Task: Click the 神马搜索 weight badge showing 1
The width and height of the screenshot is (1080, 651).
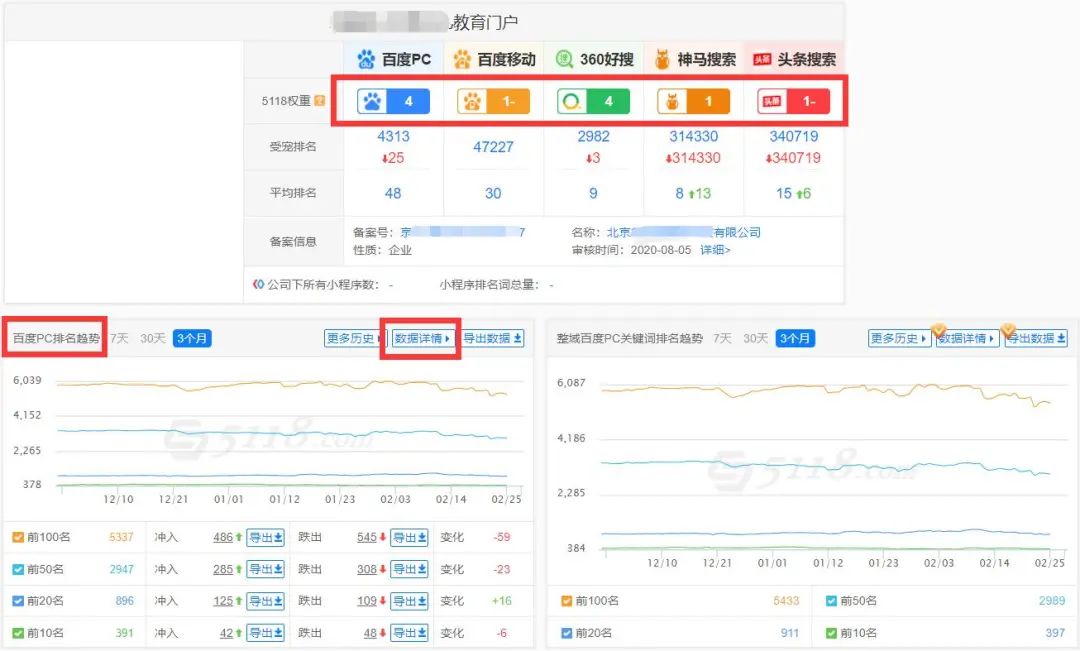Action: pyautogui.click(x=693, y=101)
